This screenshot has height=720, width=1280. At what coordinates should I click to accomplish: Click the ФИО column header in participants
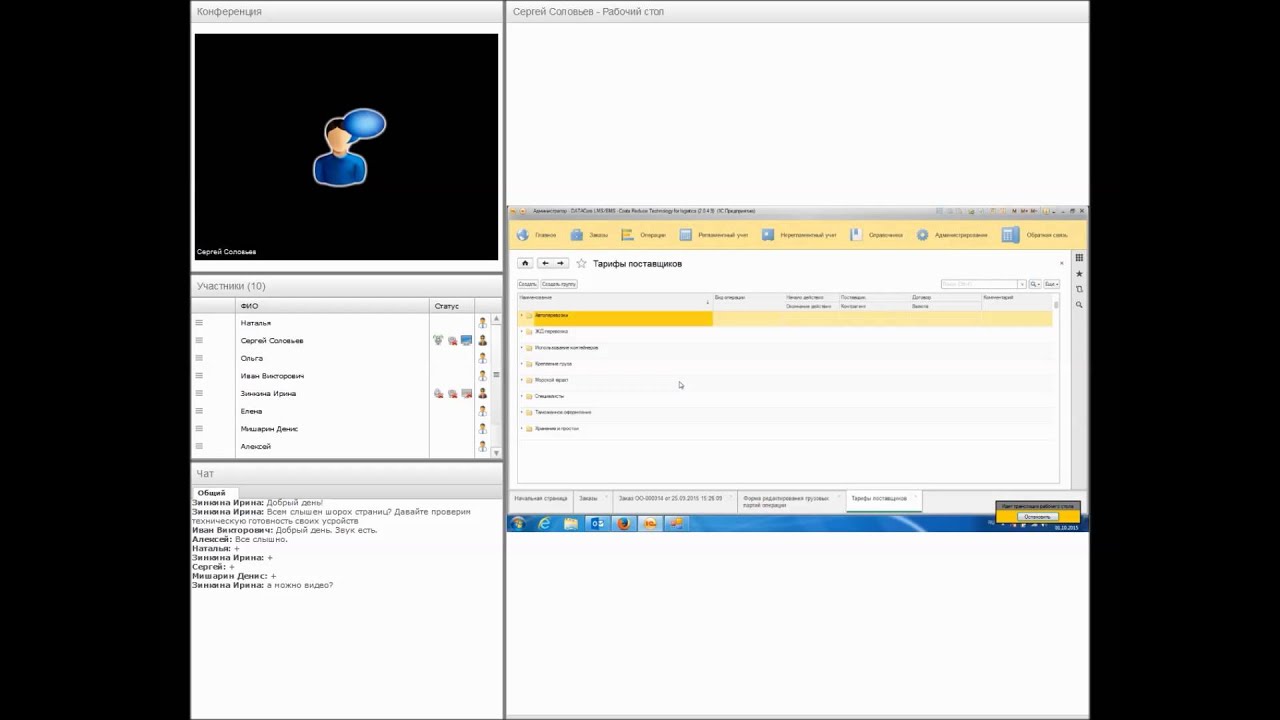click(333, 306)
